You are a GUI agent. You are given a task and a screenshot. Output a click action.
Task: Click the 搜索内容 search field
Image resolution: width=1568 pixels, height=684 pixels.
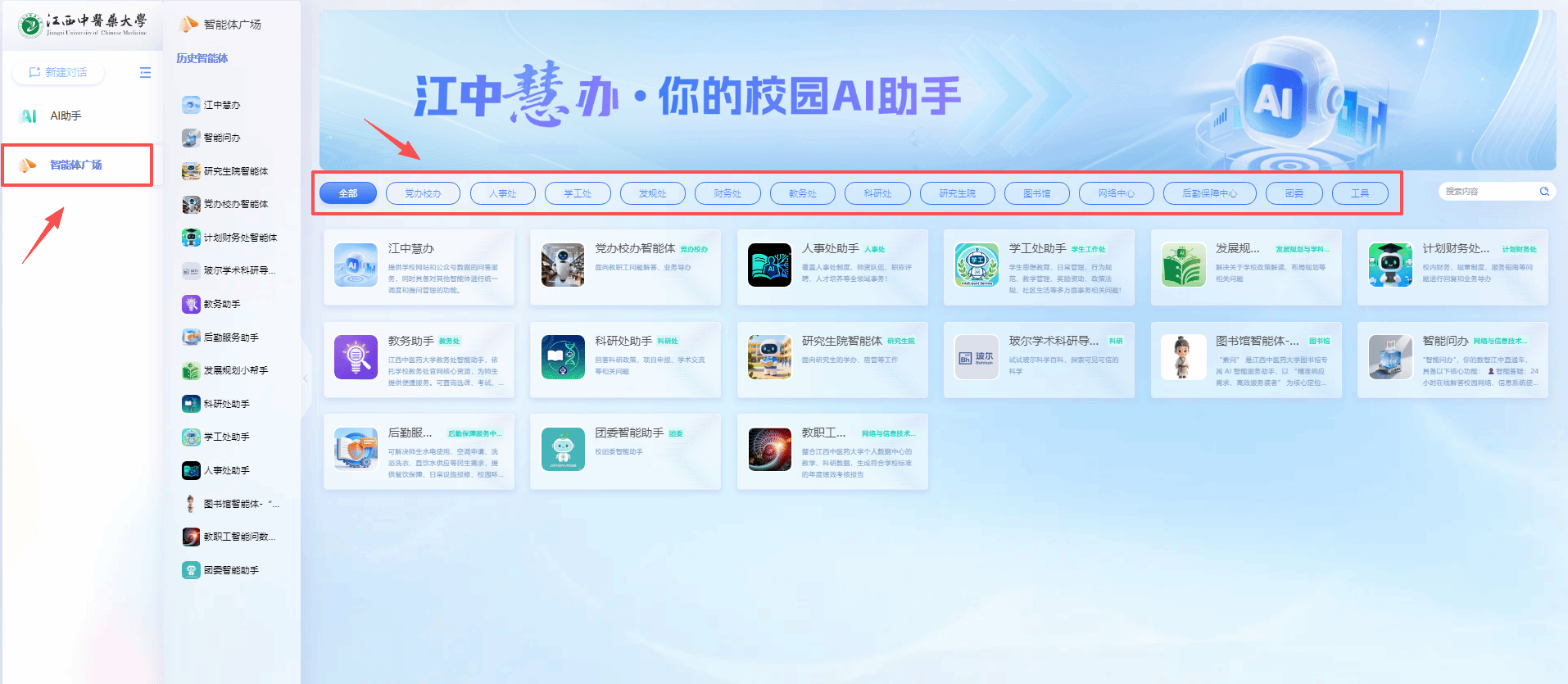[x=1489, y=191]
